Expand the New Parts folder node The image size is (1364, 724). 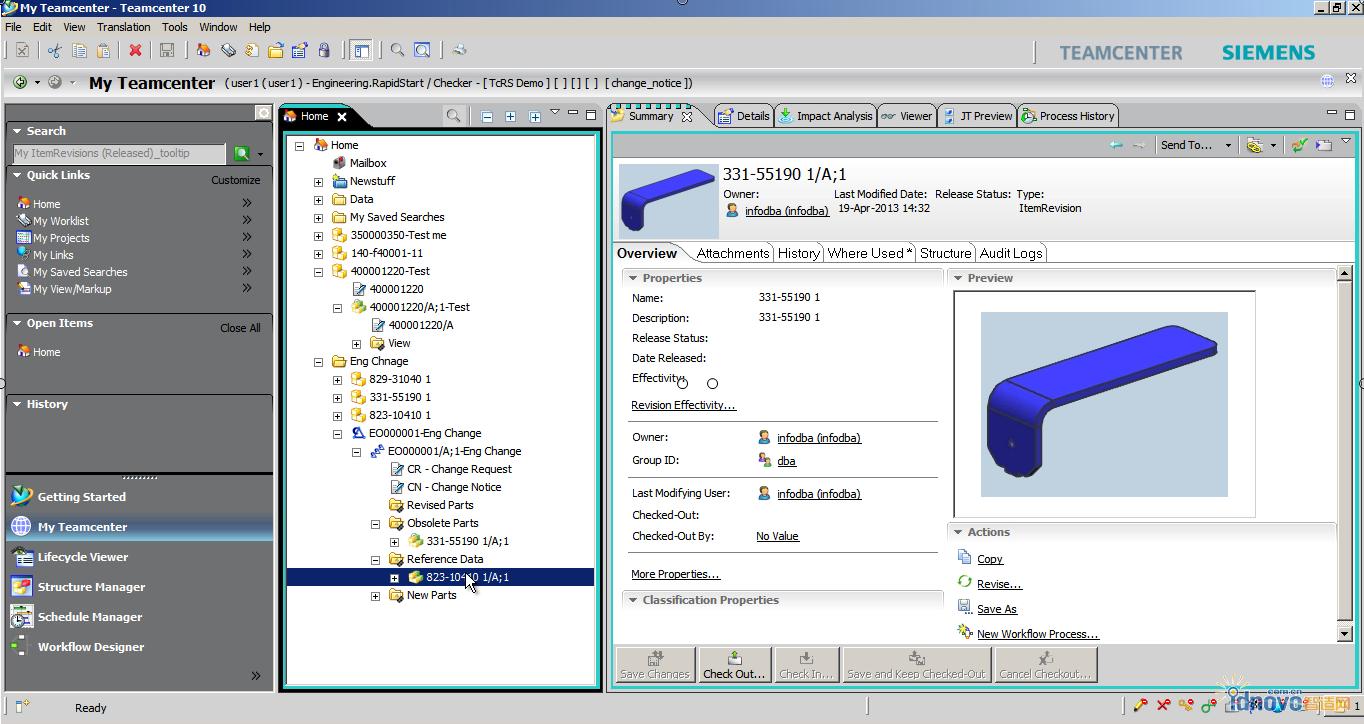(376, 595)
